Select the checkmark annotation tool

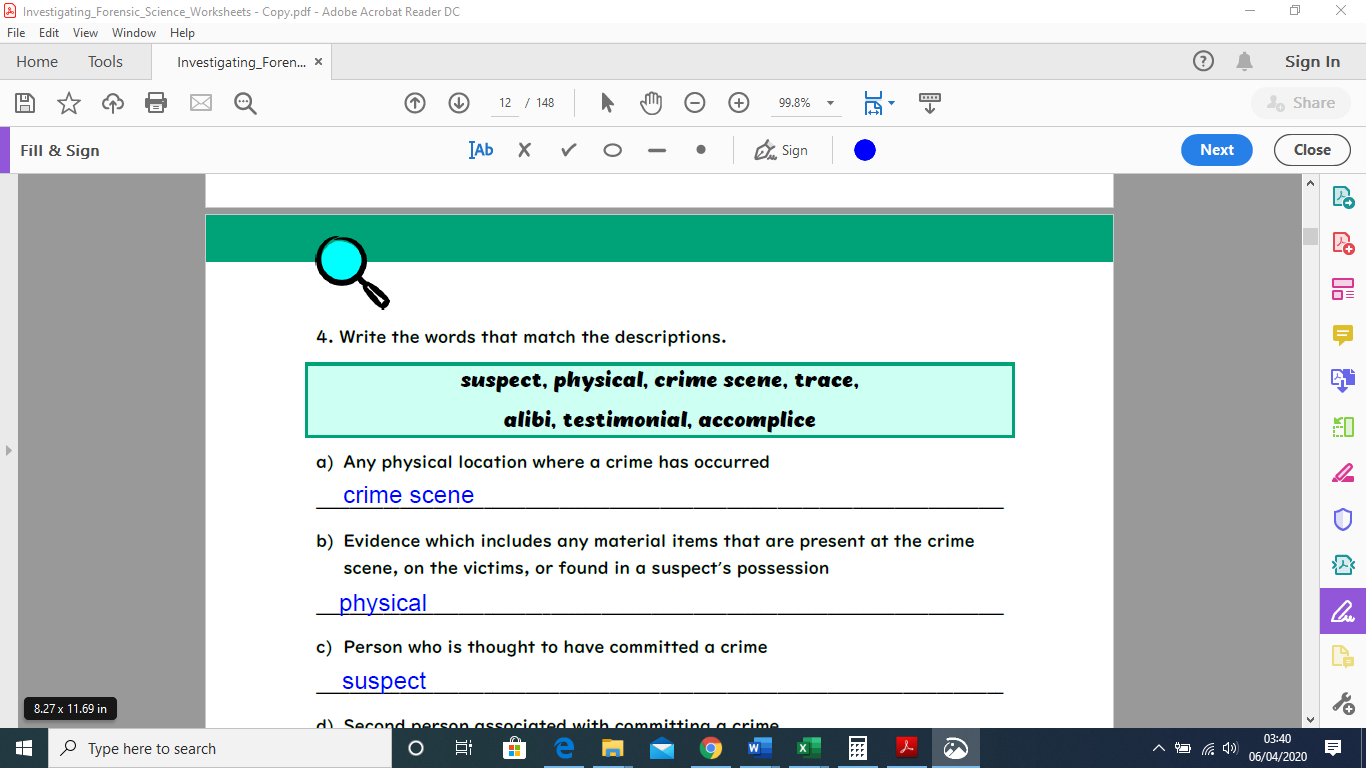568,150
